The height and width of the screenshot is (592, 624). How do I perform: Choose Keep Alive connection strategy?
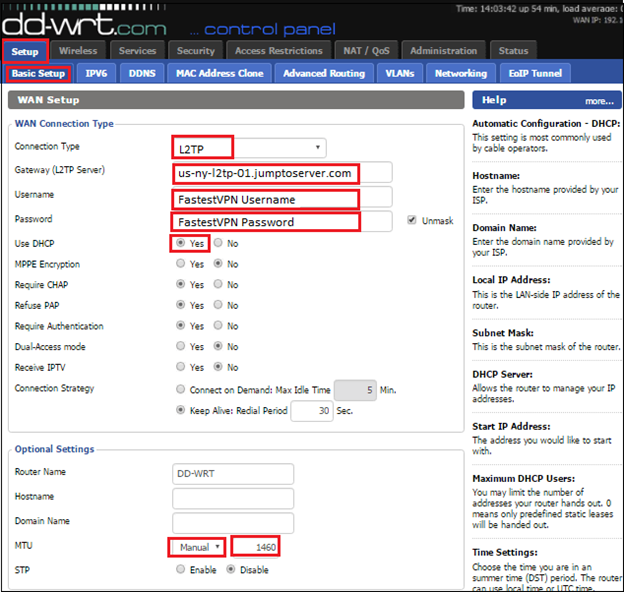coord(180,410)
